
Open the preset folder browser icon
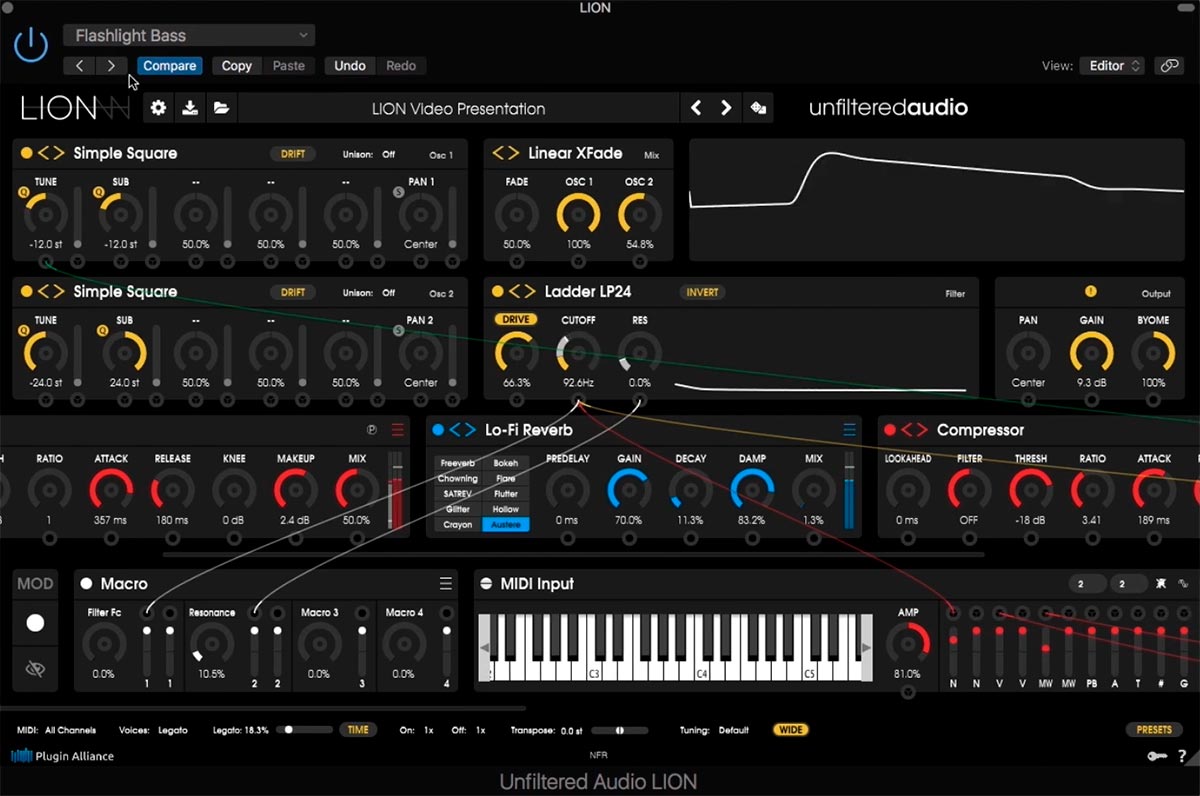click(222, 108)
